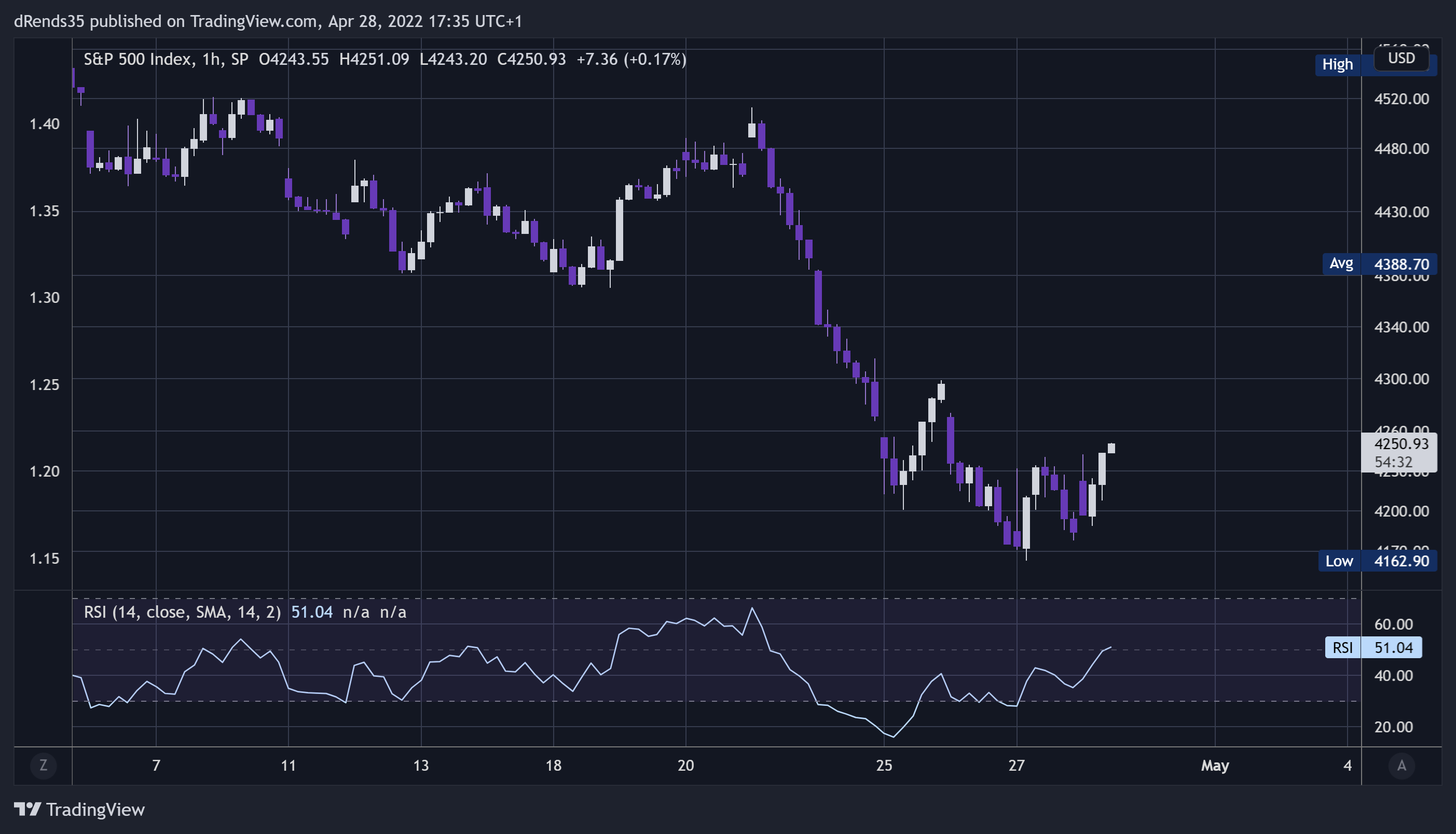Toggle the A auto-scale button

(1402, 765)
